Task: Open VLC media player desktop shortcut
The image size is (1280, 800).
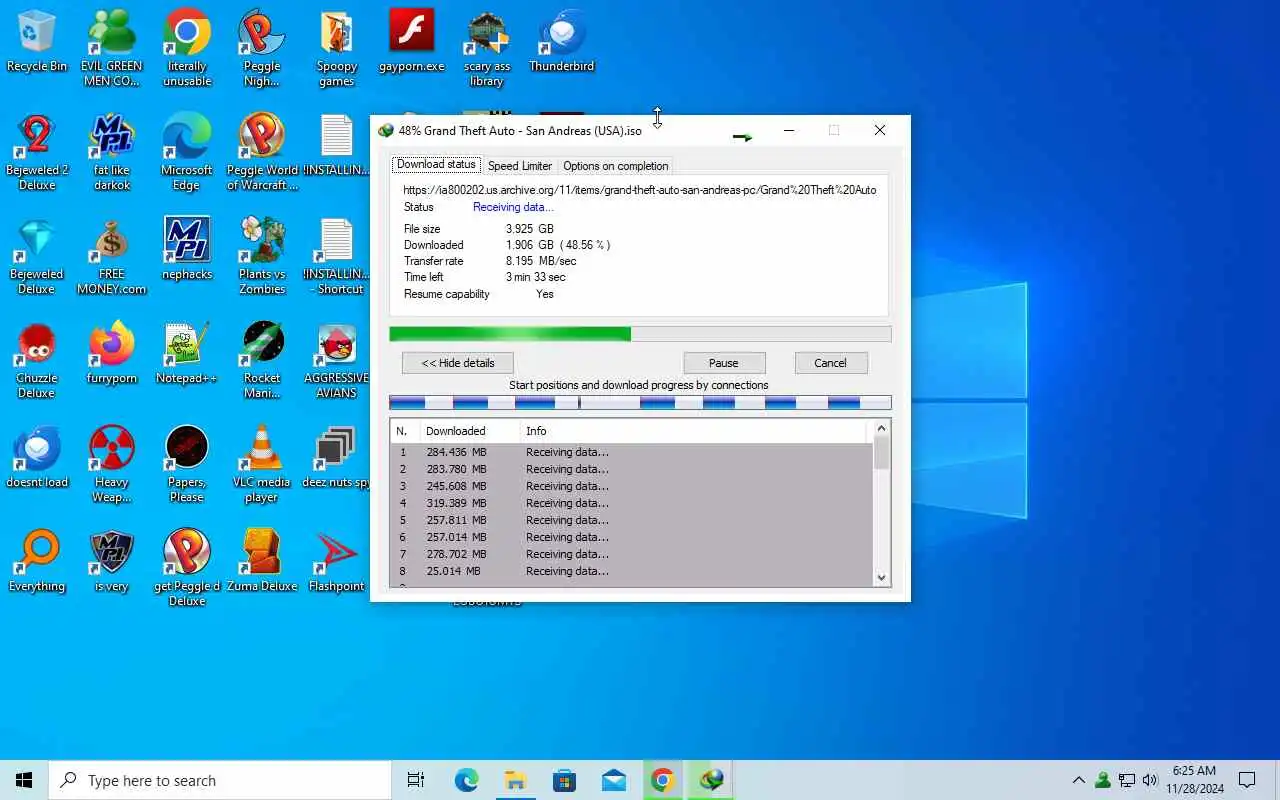Action: coord(262,464)
